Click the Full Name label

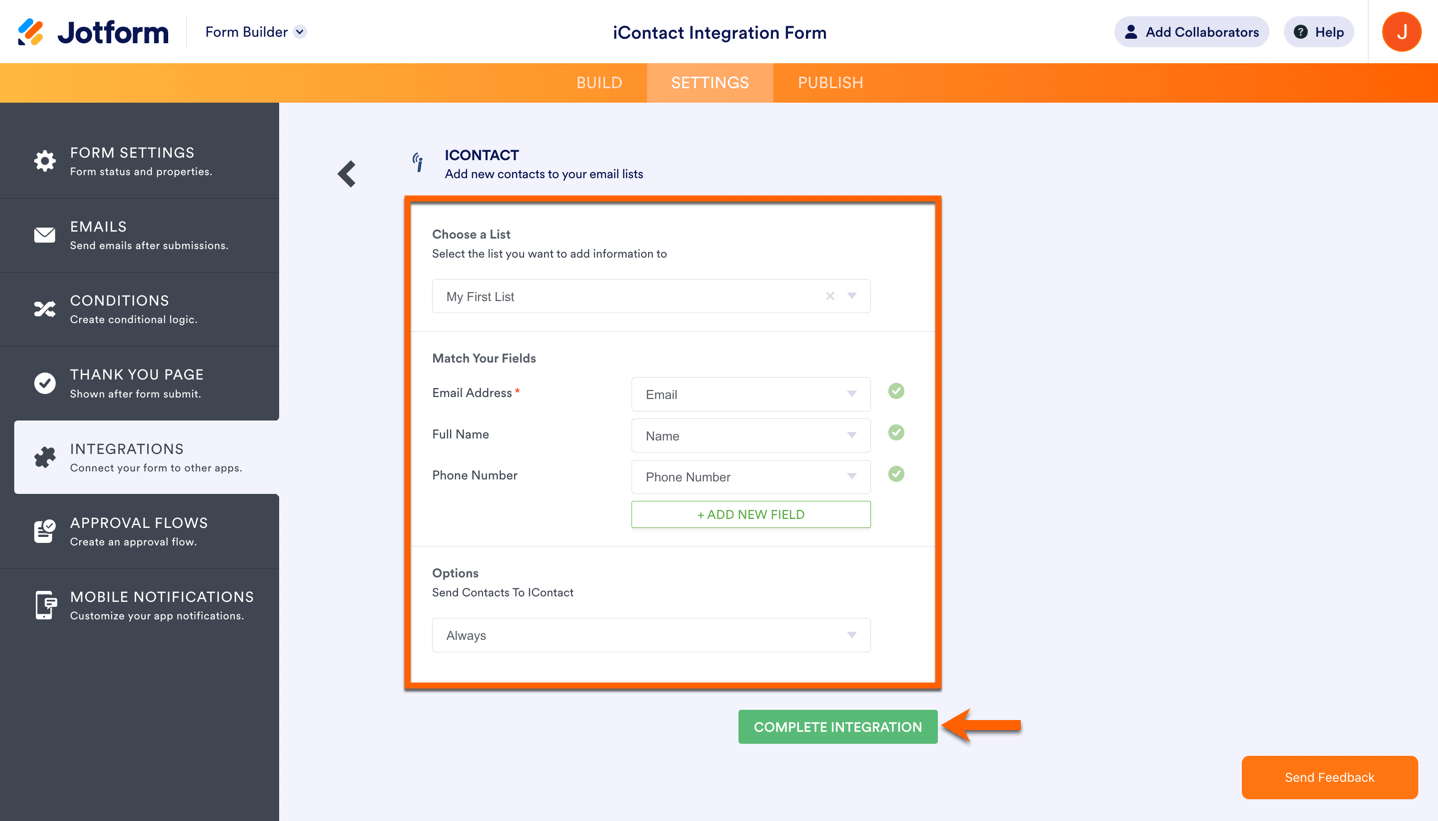click(461, 434)
